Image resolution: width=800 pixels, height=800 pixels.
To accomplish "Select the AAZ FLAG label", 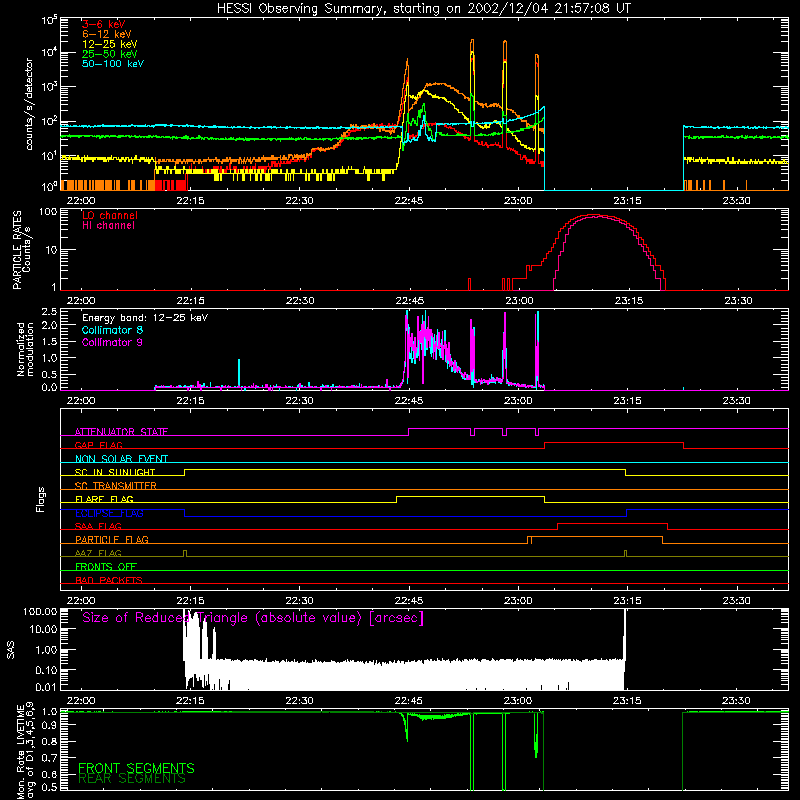I will pos(98,554).
